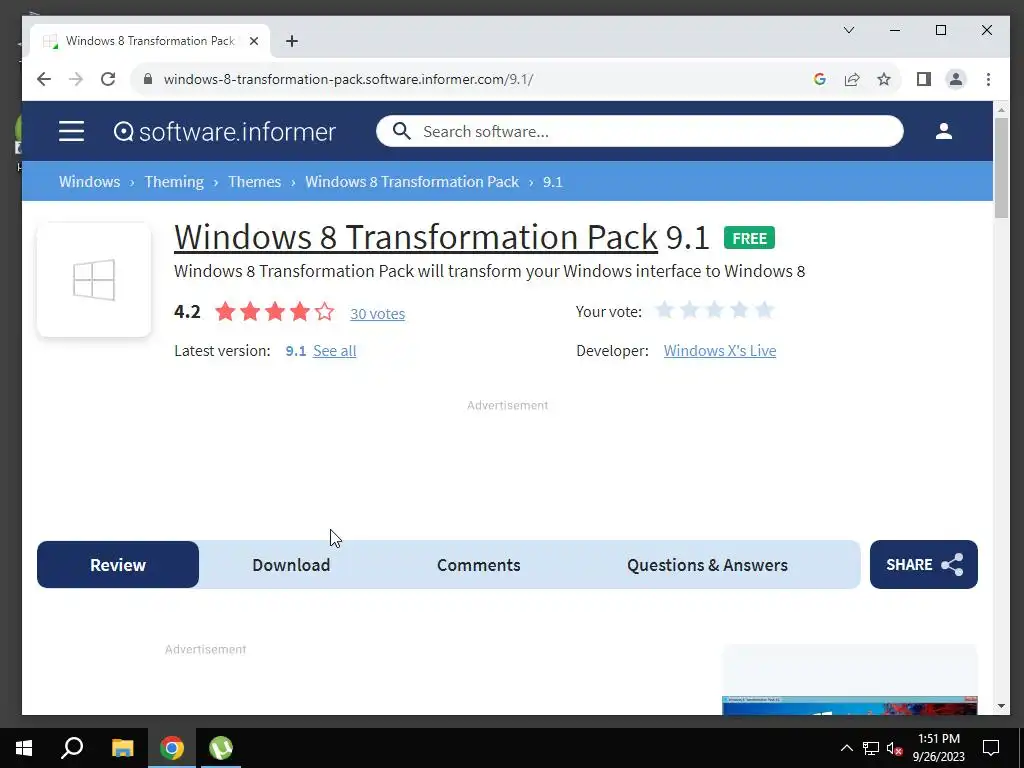The width and height of the screenshot is (1024, 768).
Task: Switch to the Download tab
Action: [x=291, y=564]
